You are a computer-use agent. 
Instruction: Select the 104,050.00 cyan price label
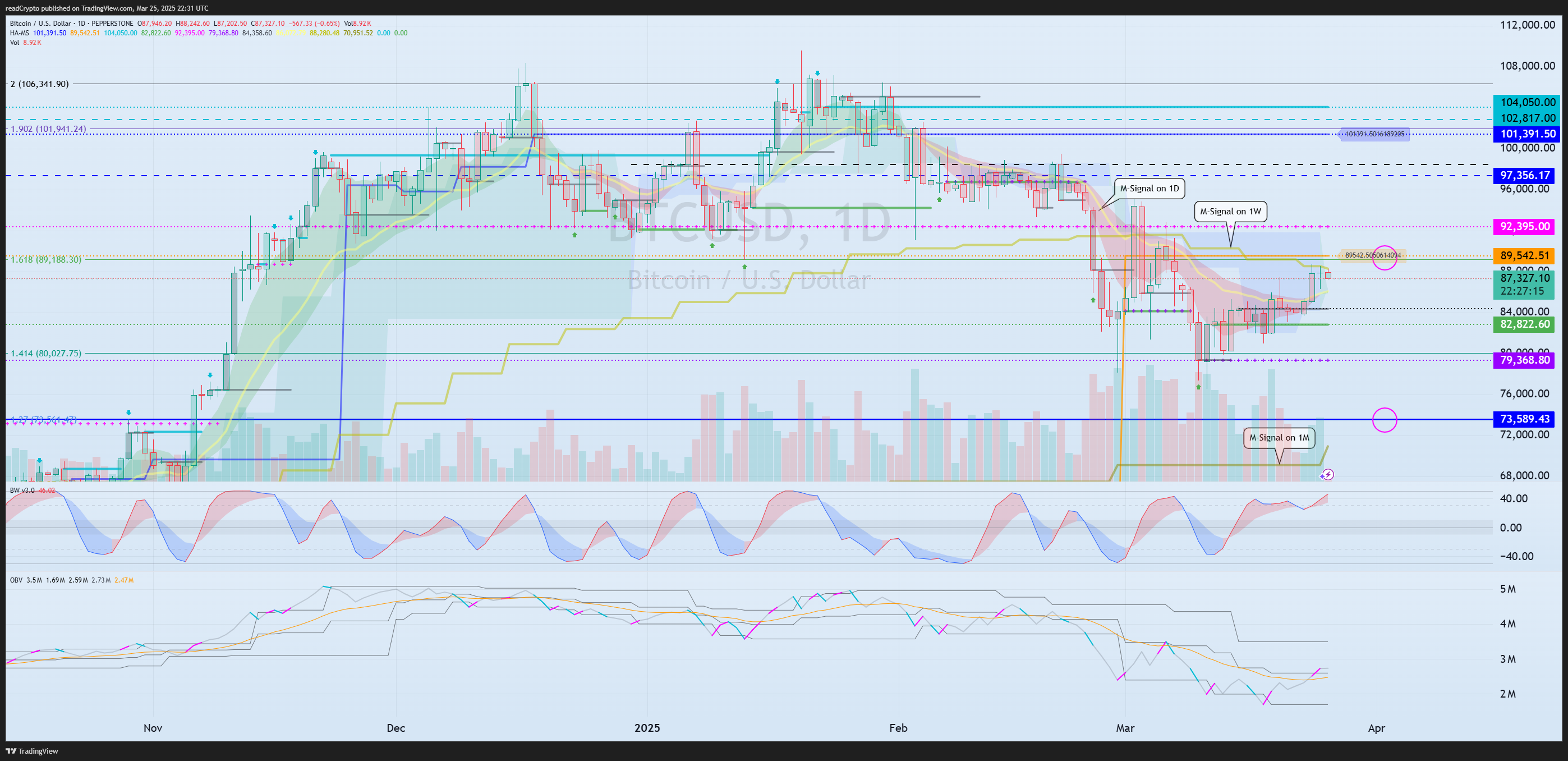click(x=1527, y=102)
